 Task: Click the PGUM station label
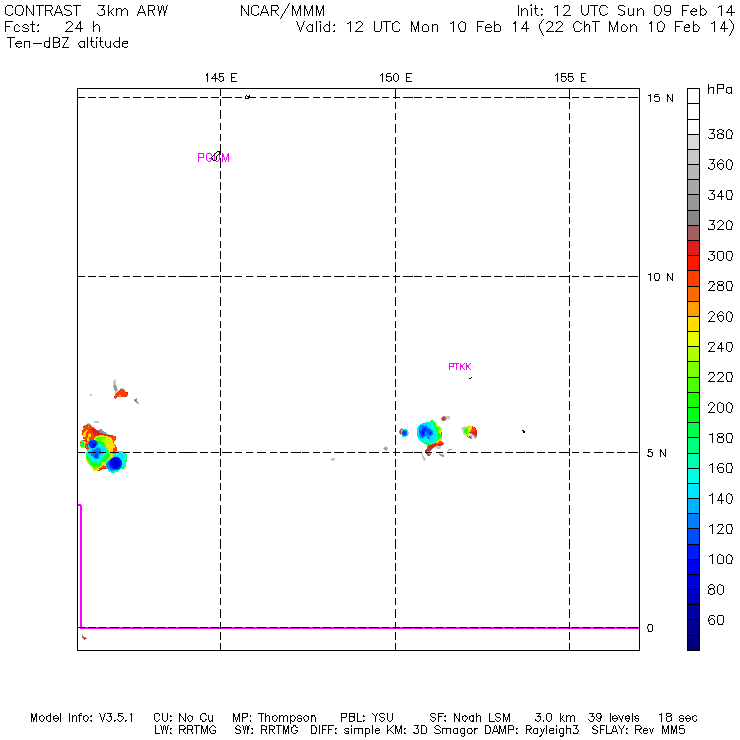coord(213,158)
